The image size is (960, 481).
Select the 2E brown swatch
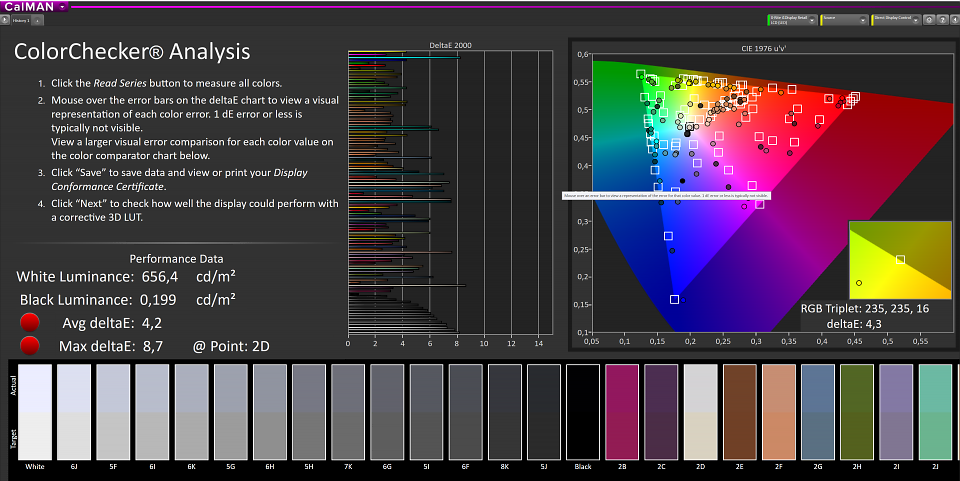740,412
